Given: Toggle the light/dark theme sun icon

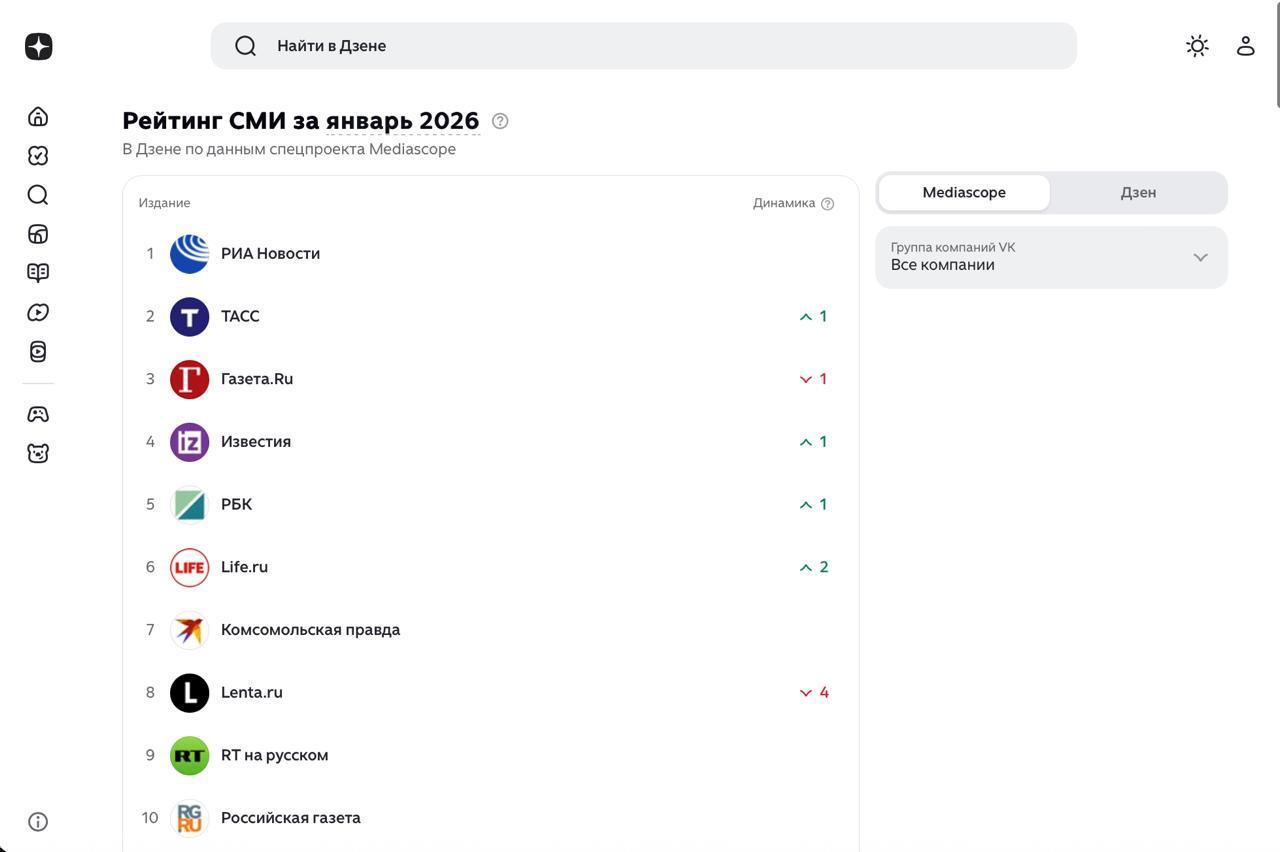Looking at the screenshot, I should point(1197,46).
